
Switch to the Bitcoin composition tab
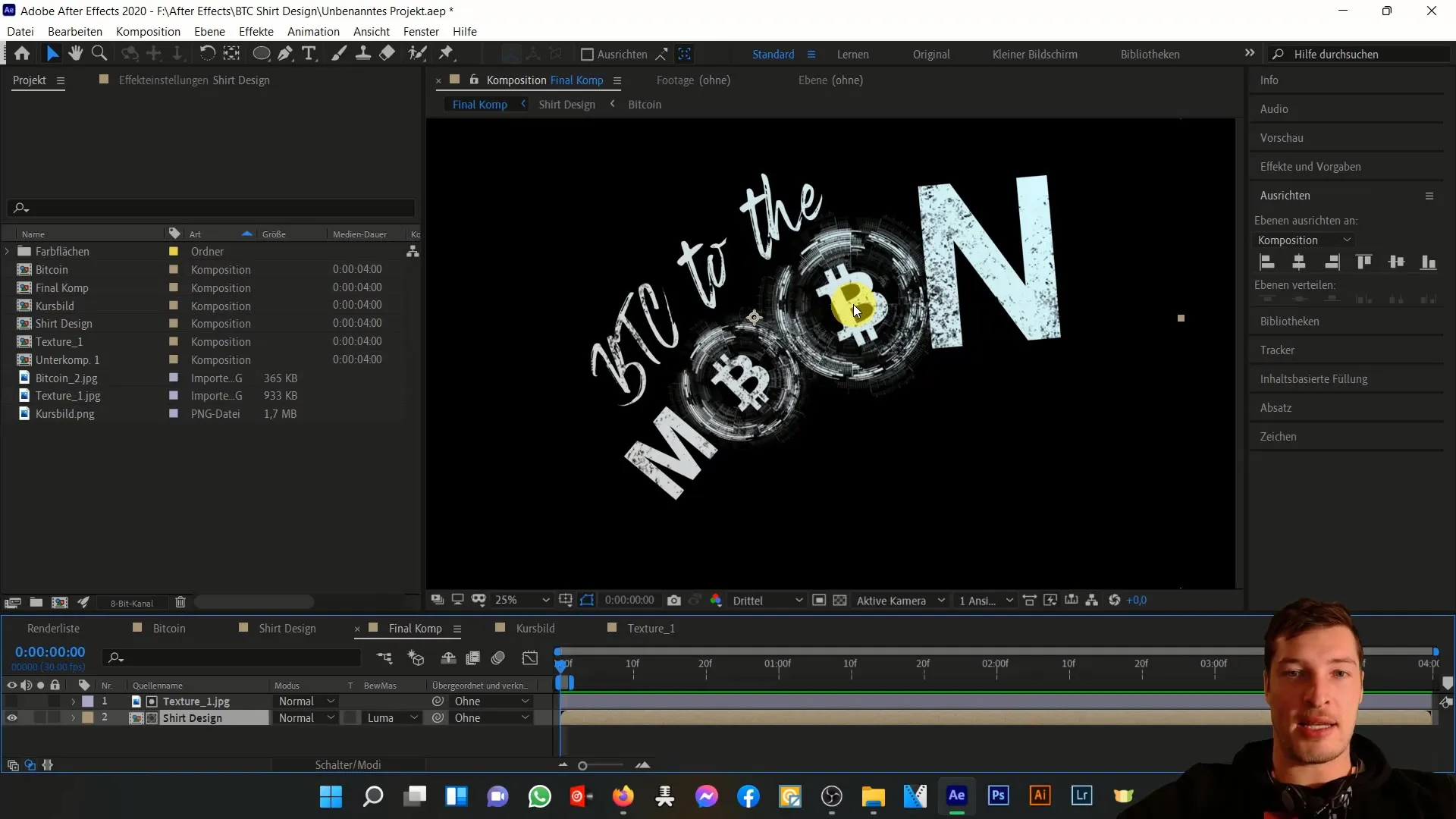coord(170,628)
